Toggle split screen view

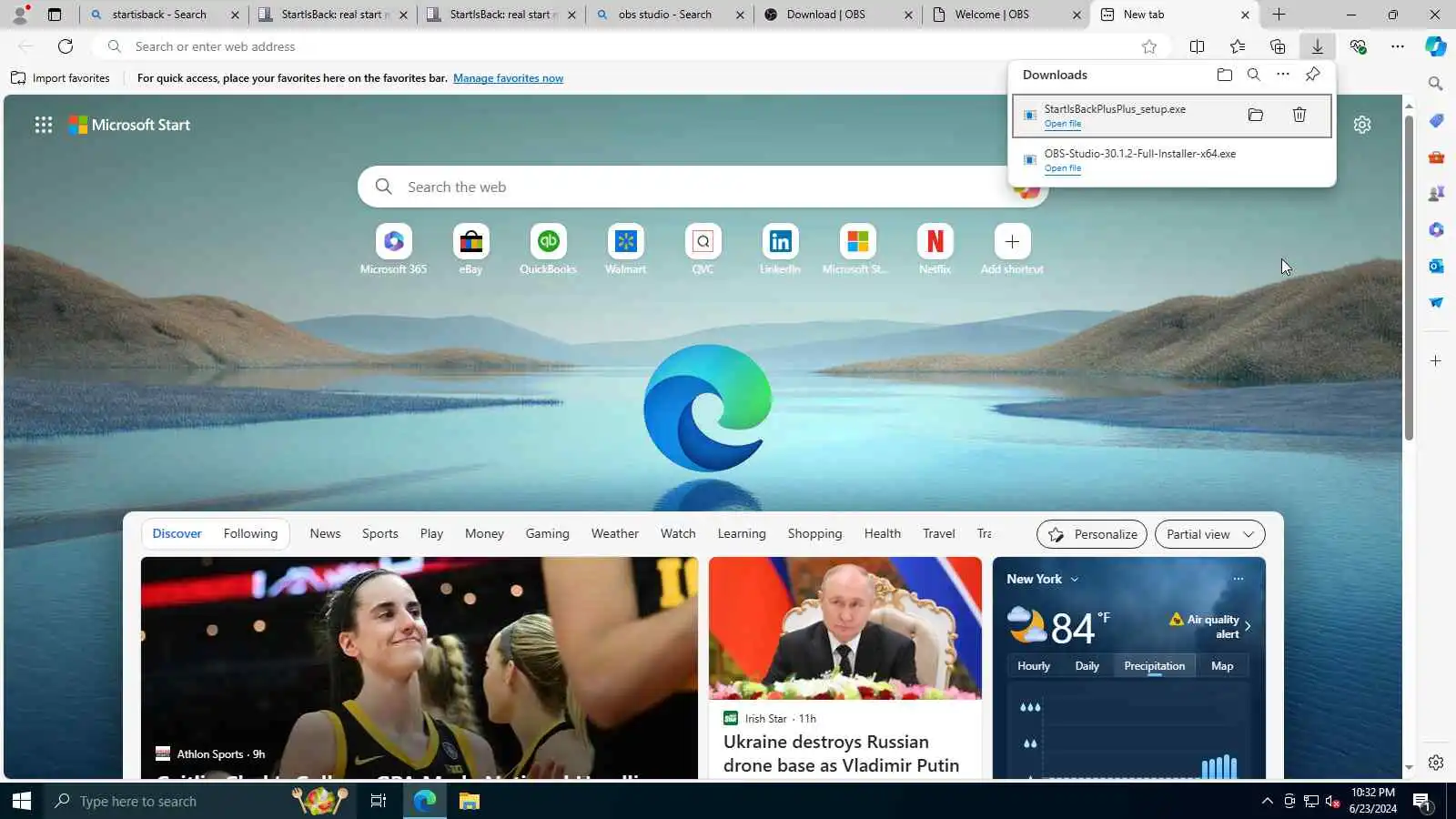point(1197,46)
